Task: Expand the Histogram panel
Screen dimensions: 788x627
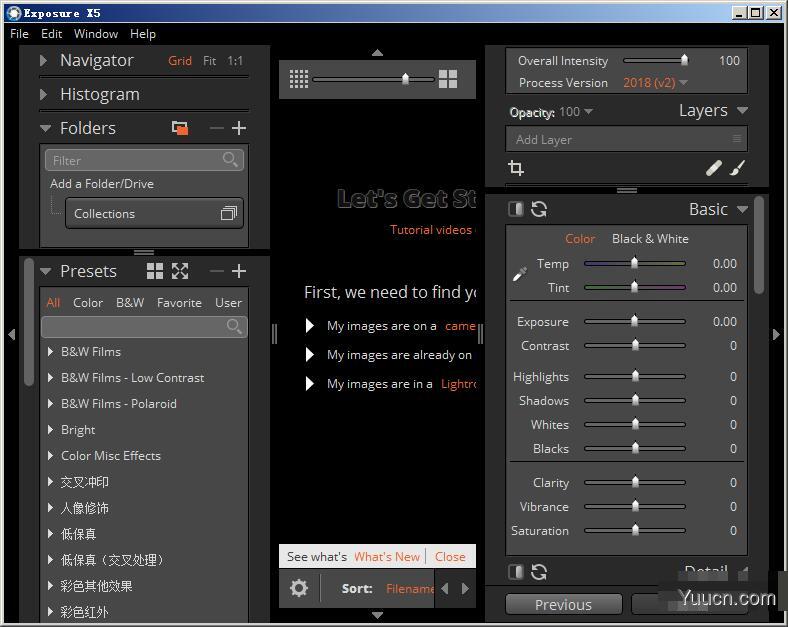Action: (44, 94)
